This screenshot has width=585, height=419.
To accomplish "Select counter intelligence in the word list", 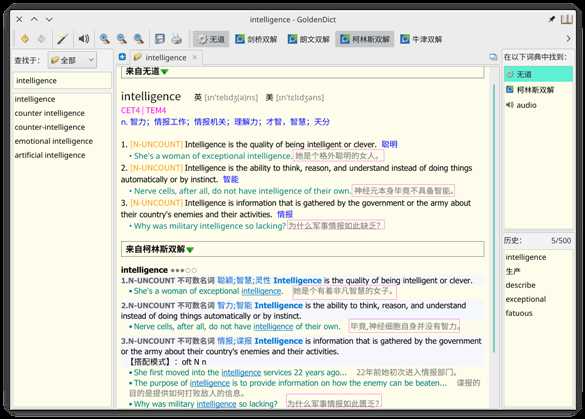I will click(x=50, y=113).
